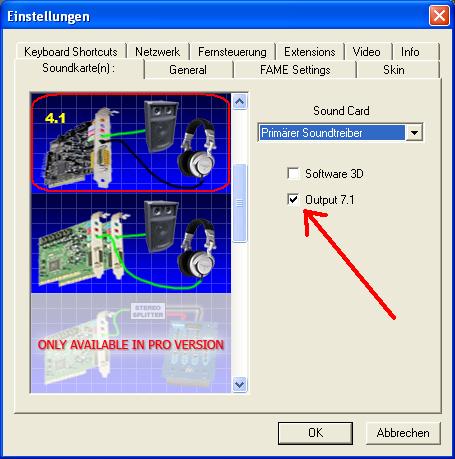The height and width of the screenshot is (459, 455).
Task: Confirm settings with the OK button
Action: click(315, 433)
